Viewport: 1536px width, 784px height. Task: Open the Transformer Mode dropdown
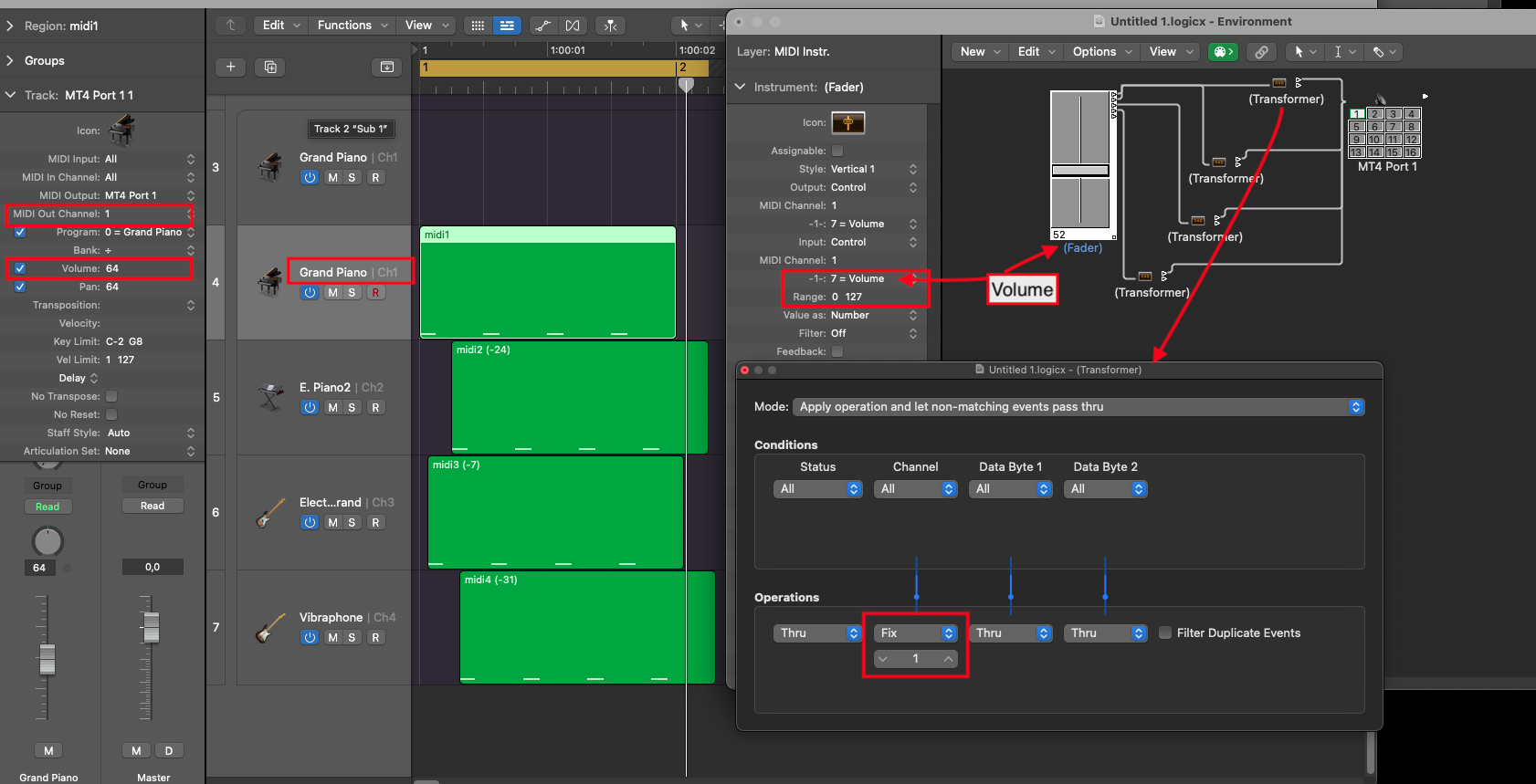pyautogui.click(x=1078, y=407)
